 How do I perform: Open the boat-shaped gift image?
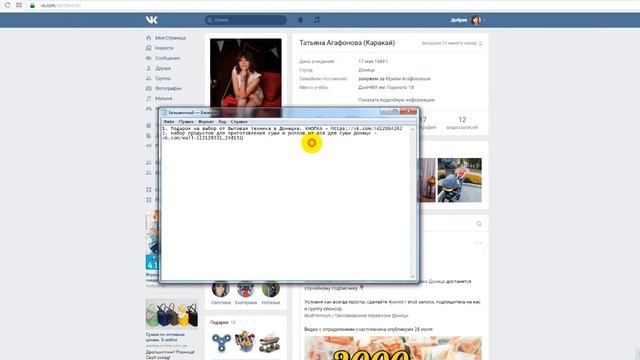(270, 342)
